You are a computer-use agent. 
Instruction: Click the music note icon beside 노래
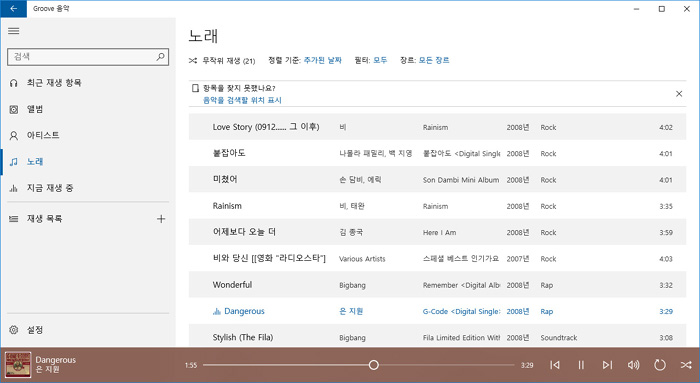(x=14, y=162)
